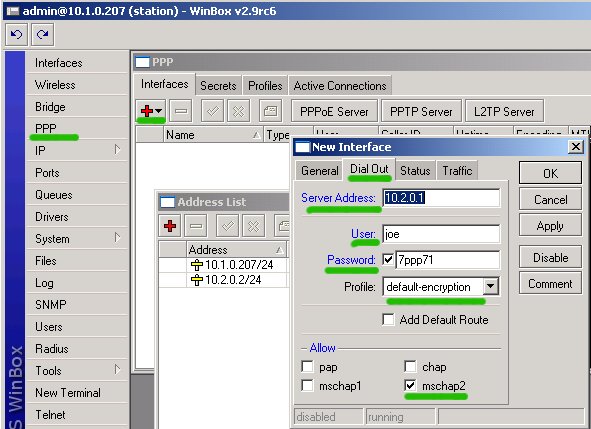Click the red plus Add icon in Address List
The height and width of the screenshot is (429, 591).
point(170,226)
